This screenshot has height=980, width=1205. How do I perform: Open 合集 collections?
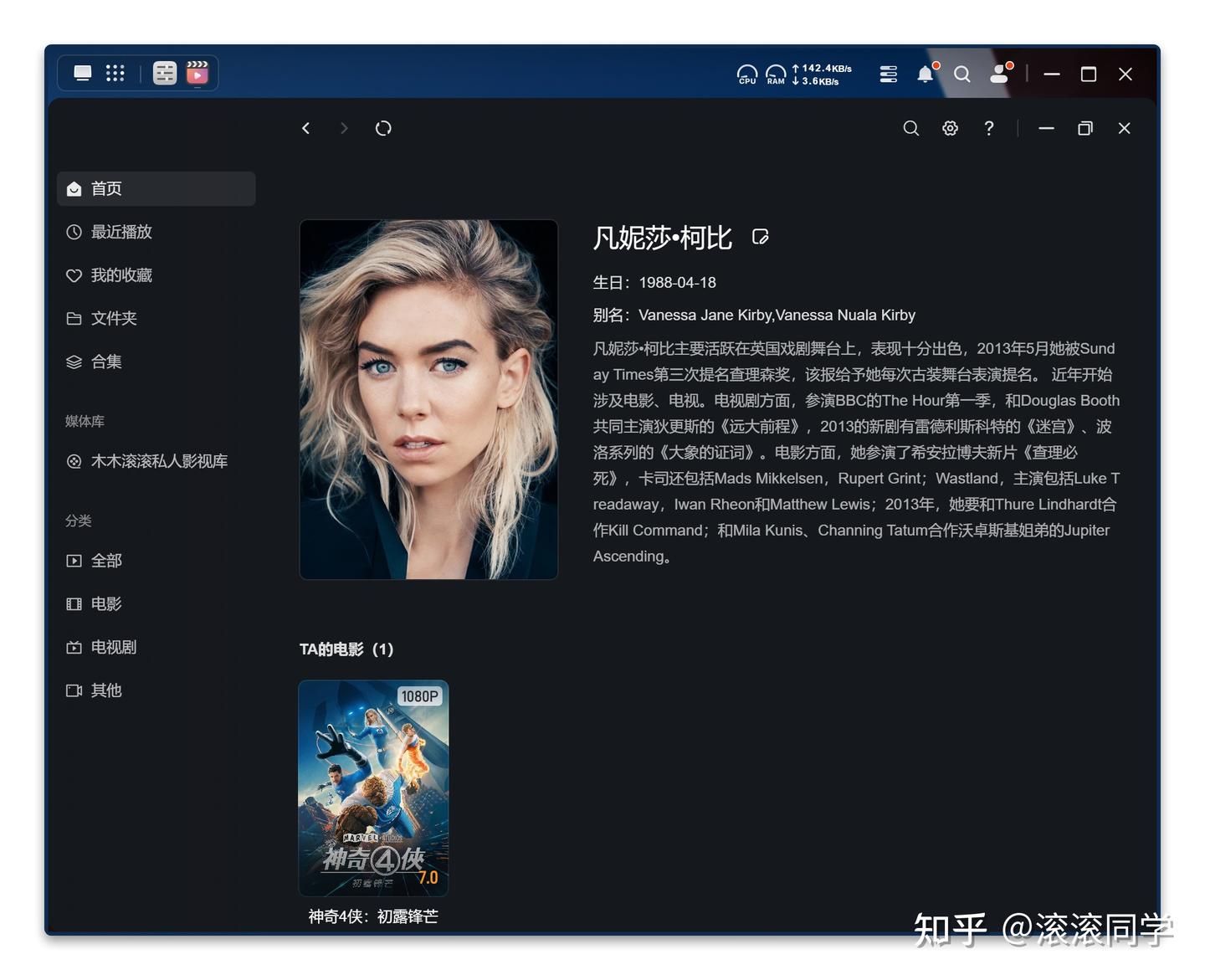point(156,362)
